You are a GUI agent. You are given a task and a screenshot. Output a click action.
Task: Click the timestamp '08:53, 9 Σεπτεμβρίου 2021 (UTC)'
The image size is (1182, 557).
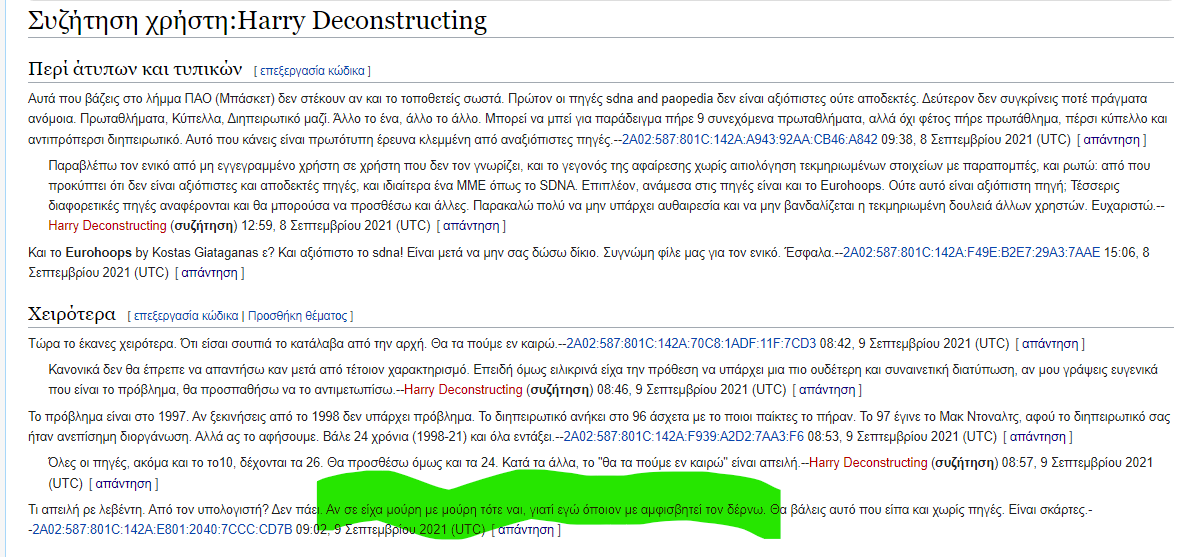click(x=902, y=436)
